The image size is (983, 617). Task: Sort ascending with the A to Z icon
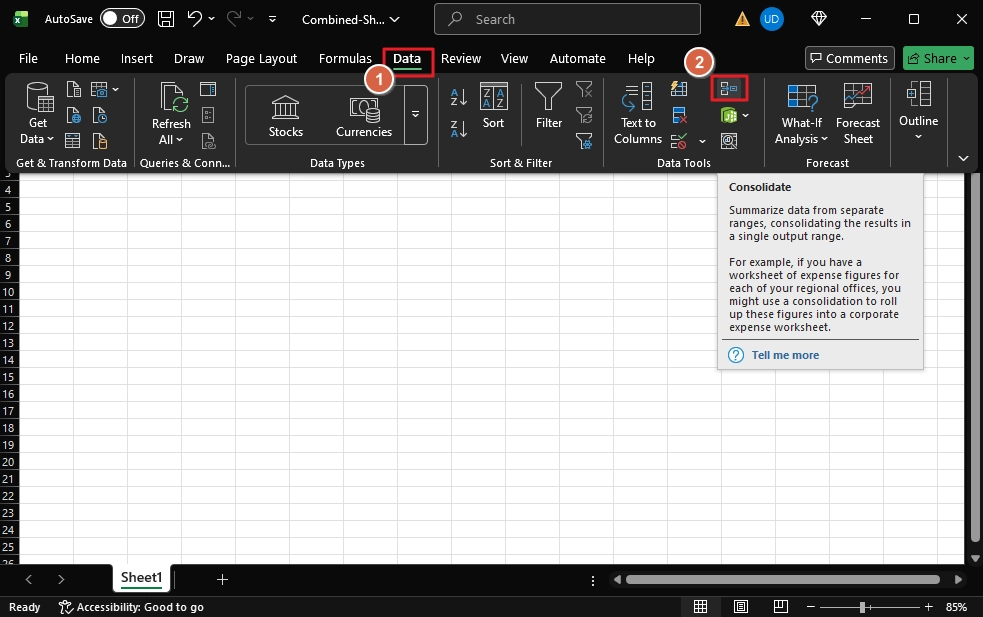point(459,97)
